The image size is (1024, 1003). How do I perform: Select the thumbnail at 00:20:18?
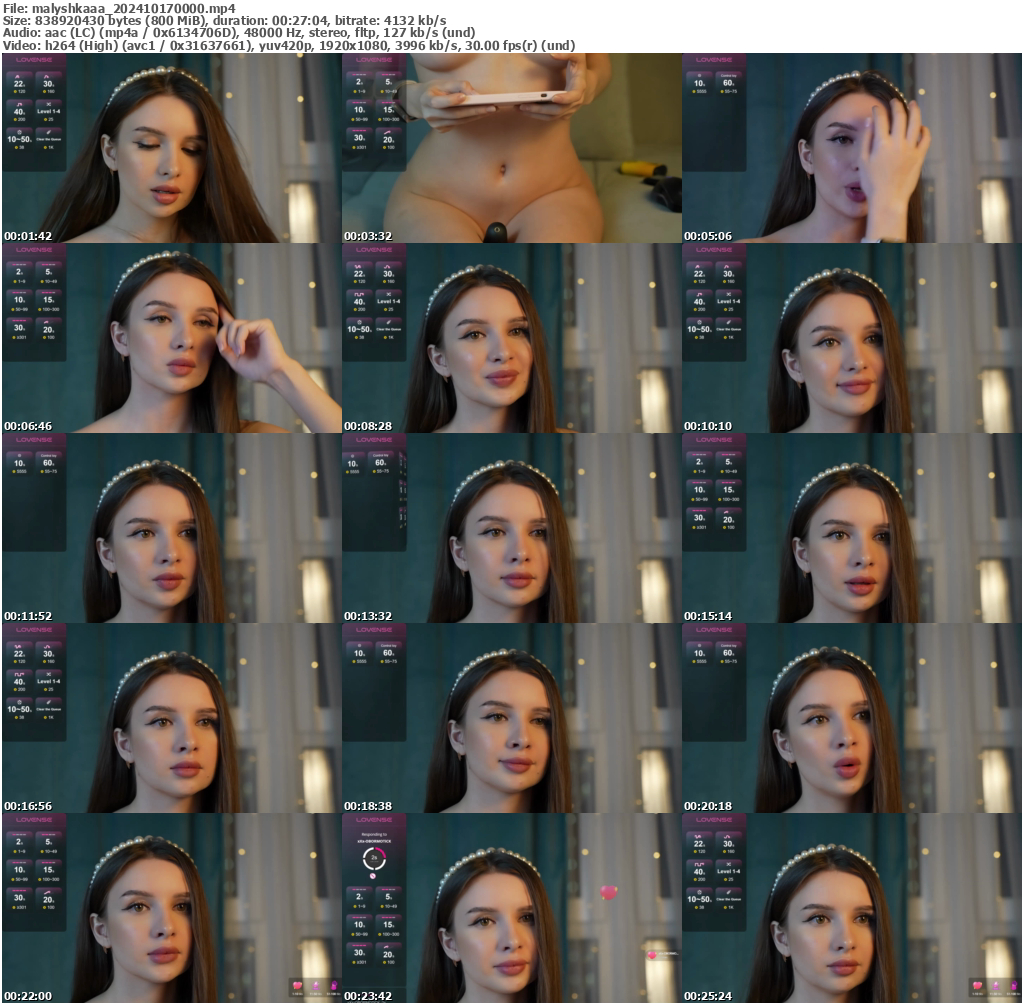click(x=851, y=718)
